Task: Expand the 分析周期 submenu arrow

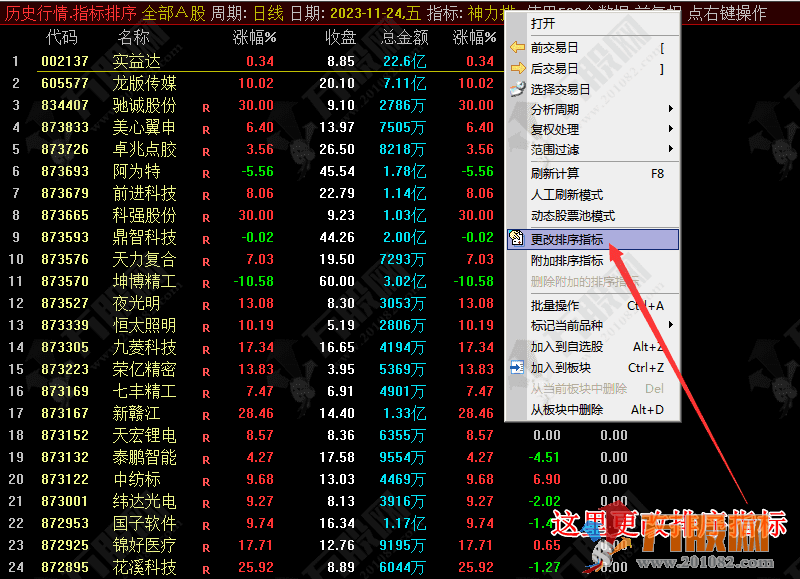Action: (670, 109)
